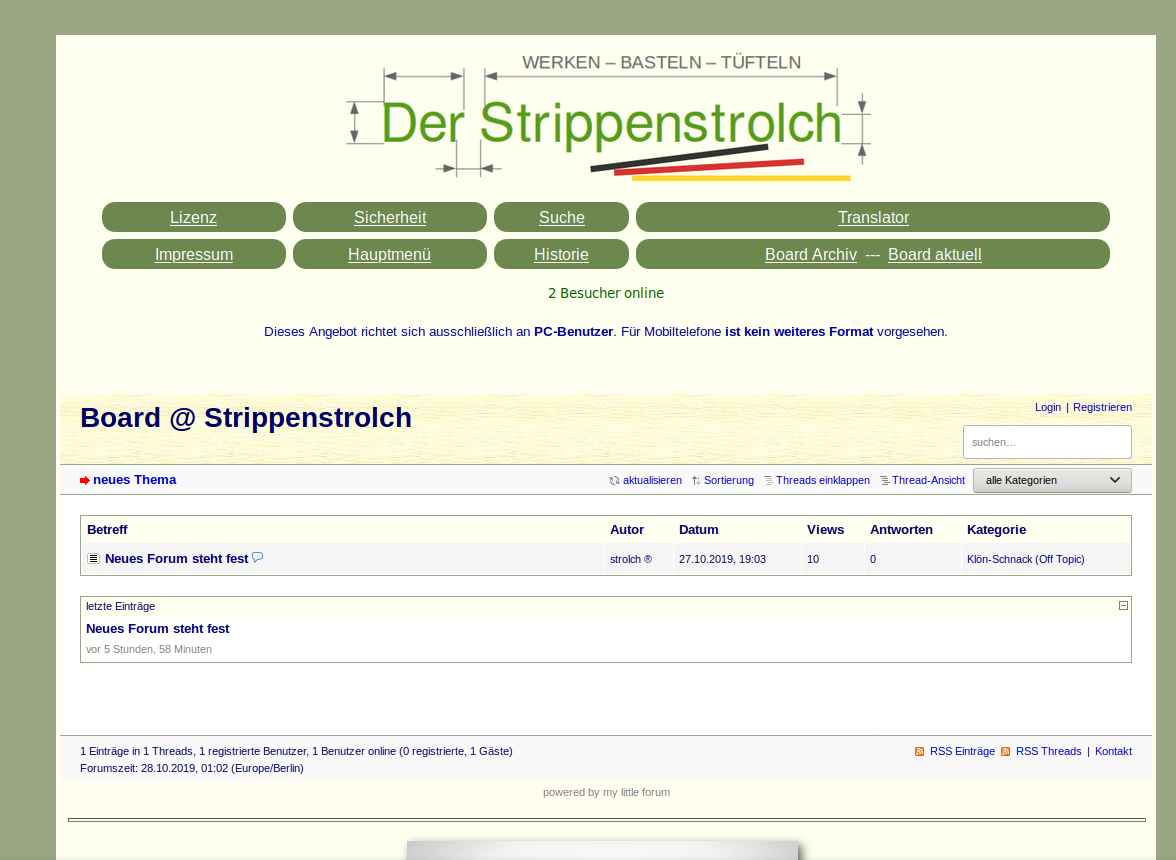The height and width of the screenshot is (860, 1176).
Task: Collapse the letzte Einträge box
Action: (1123, 606)
